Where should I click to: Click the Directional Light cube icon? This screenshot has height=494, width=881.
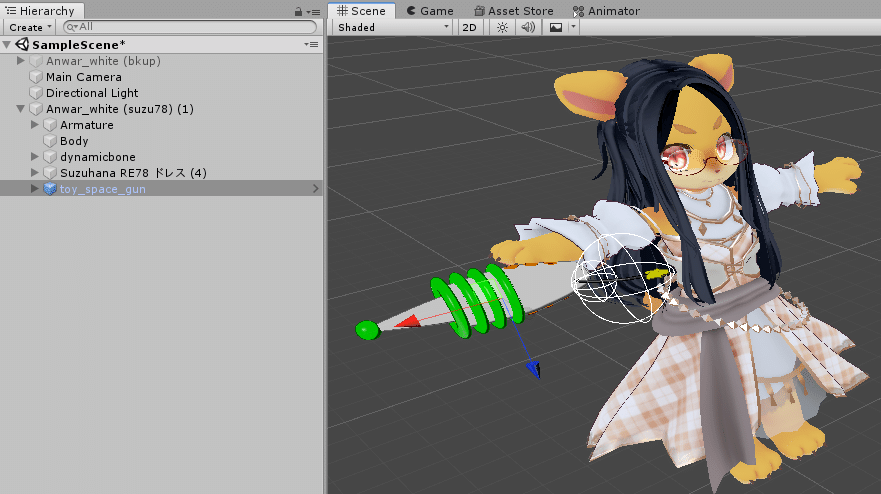click(36, 93)
